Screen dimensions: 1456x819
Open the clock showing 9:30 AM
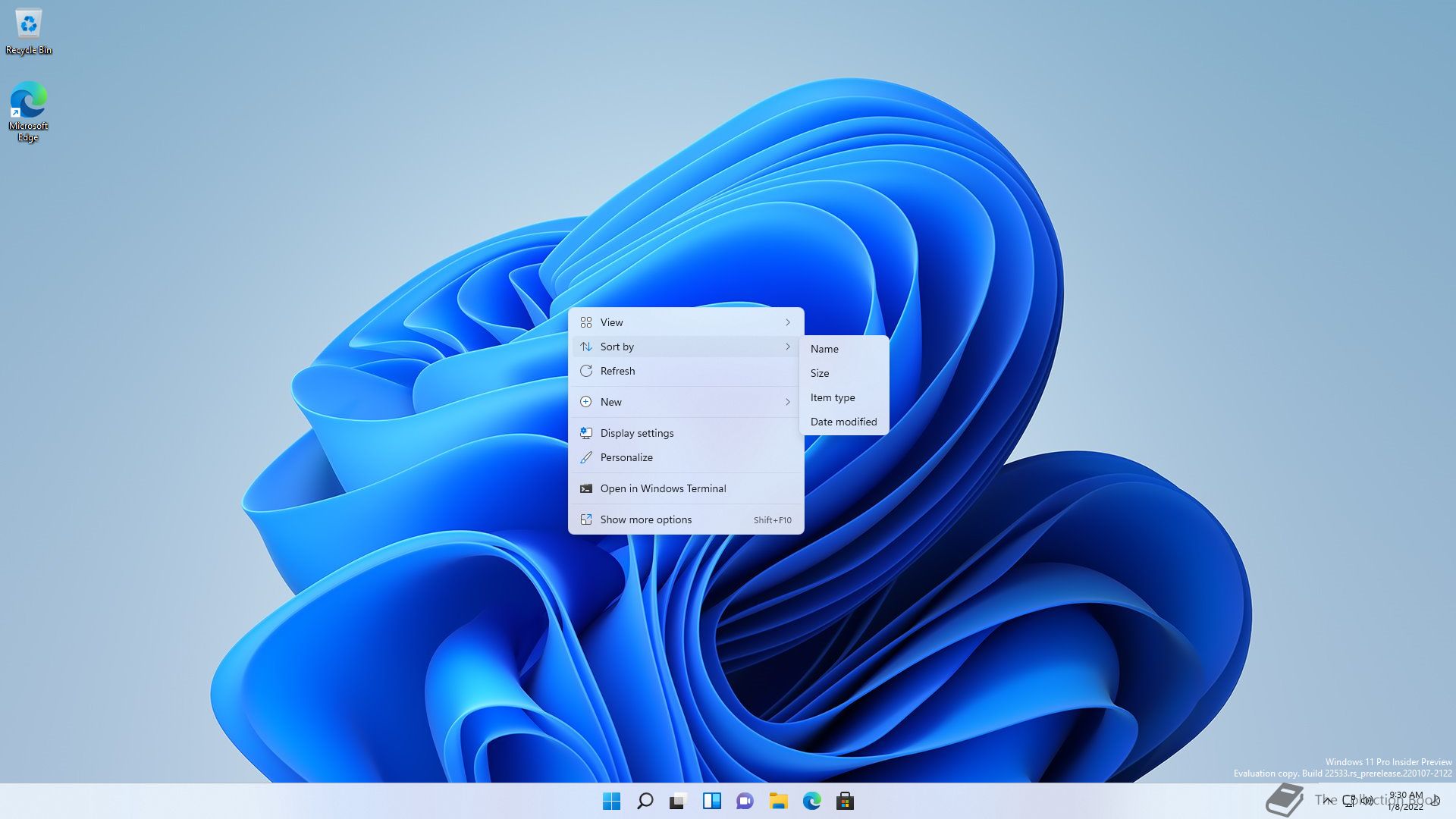click(1405, 801)
